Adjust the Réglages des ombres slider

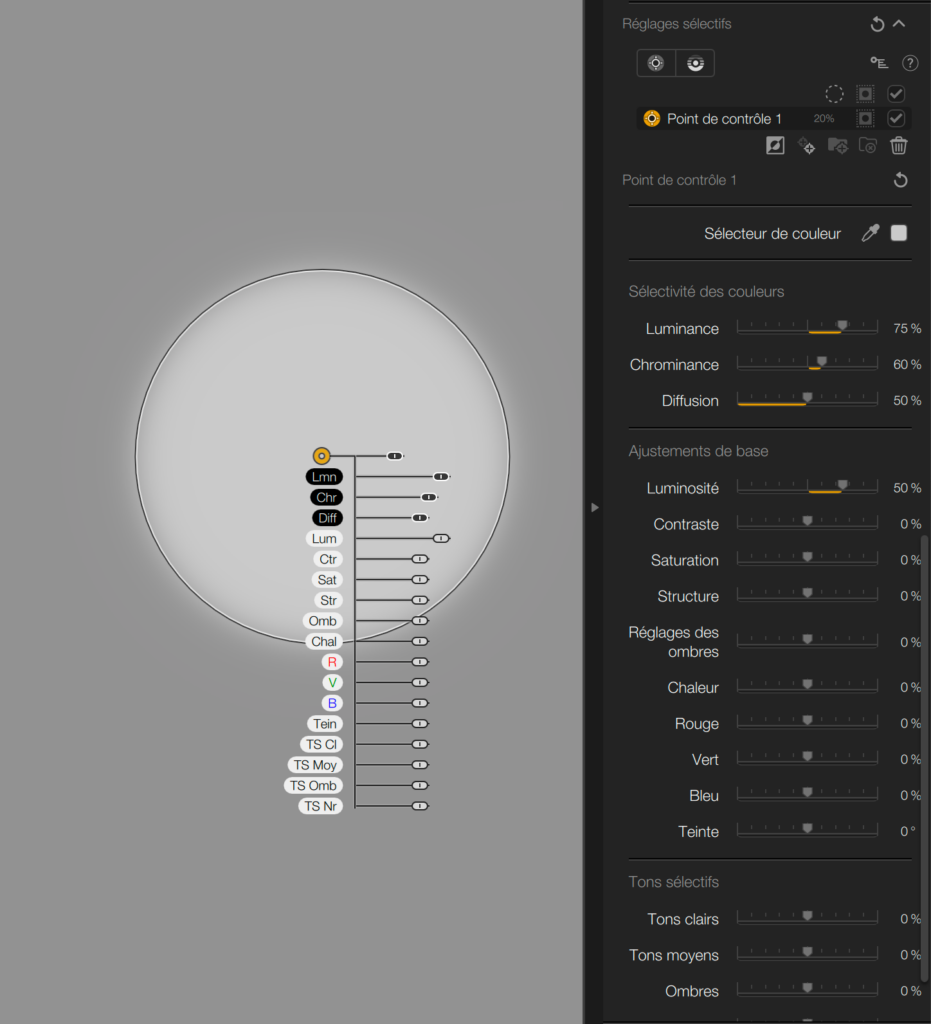click(x=808, y=641)
